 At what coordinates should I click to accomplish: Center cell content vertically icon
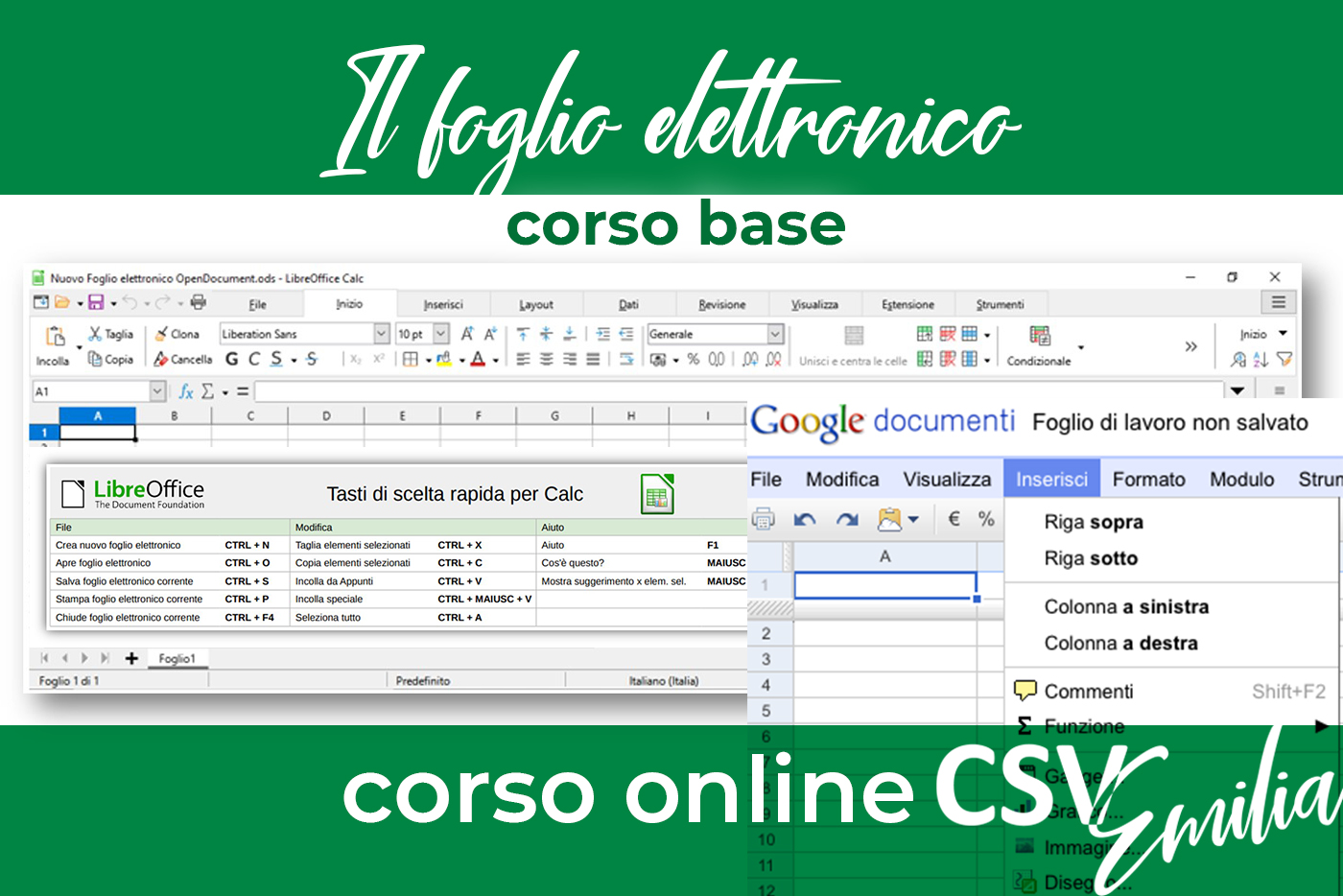(546, 334)
